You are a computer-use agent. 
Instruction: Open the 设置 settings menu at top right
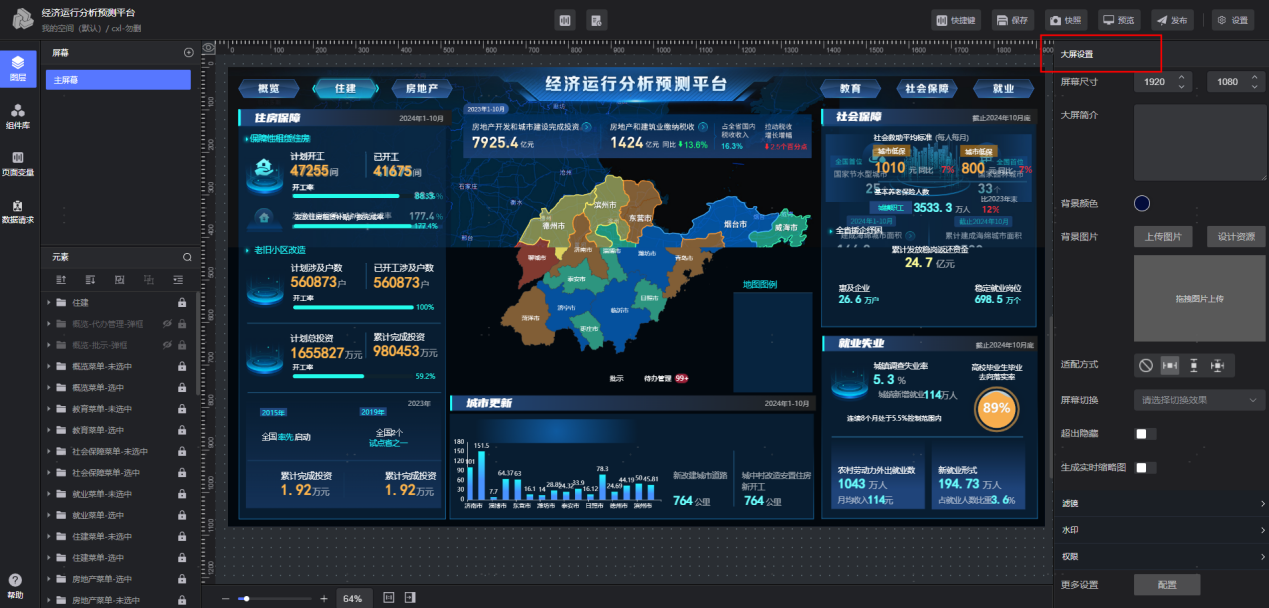tap(1233, 20)
